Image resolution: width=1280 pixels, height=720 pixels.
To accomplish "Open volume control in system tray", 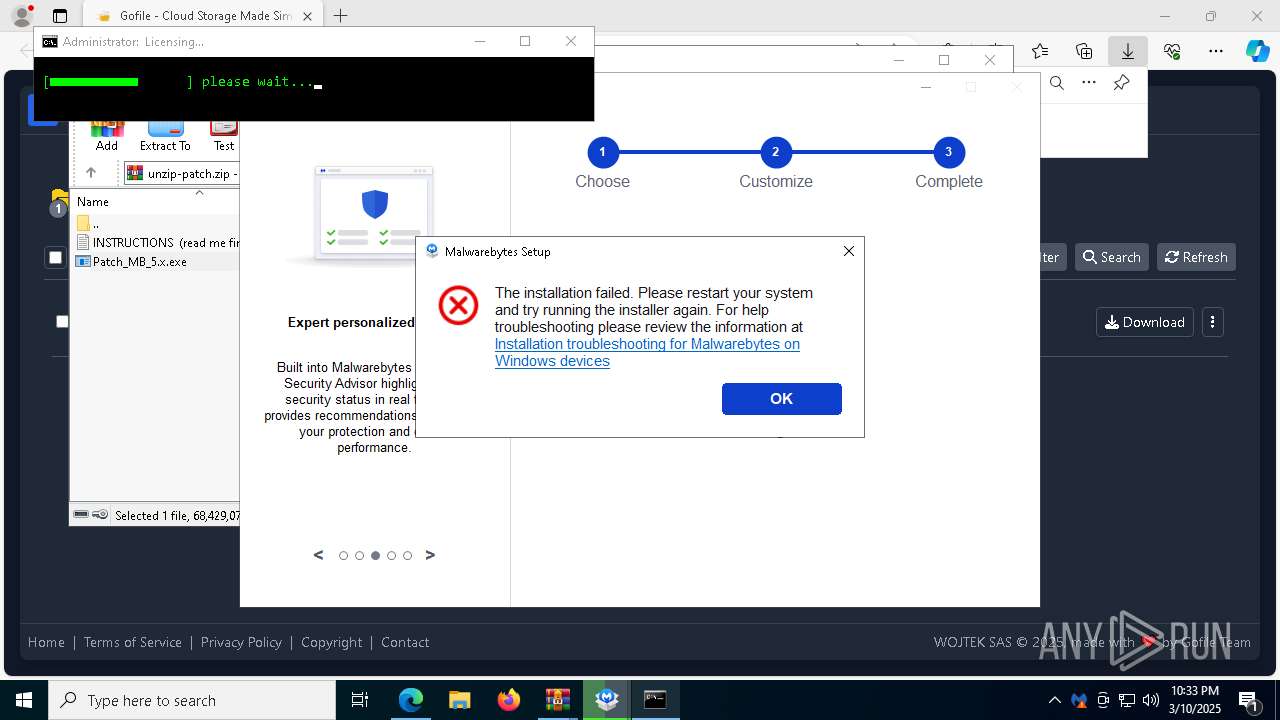I will click(x=1151, y=700).
